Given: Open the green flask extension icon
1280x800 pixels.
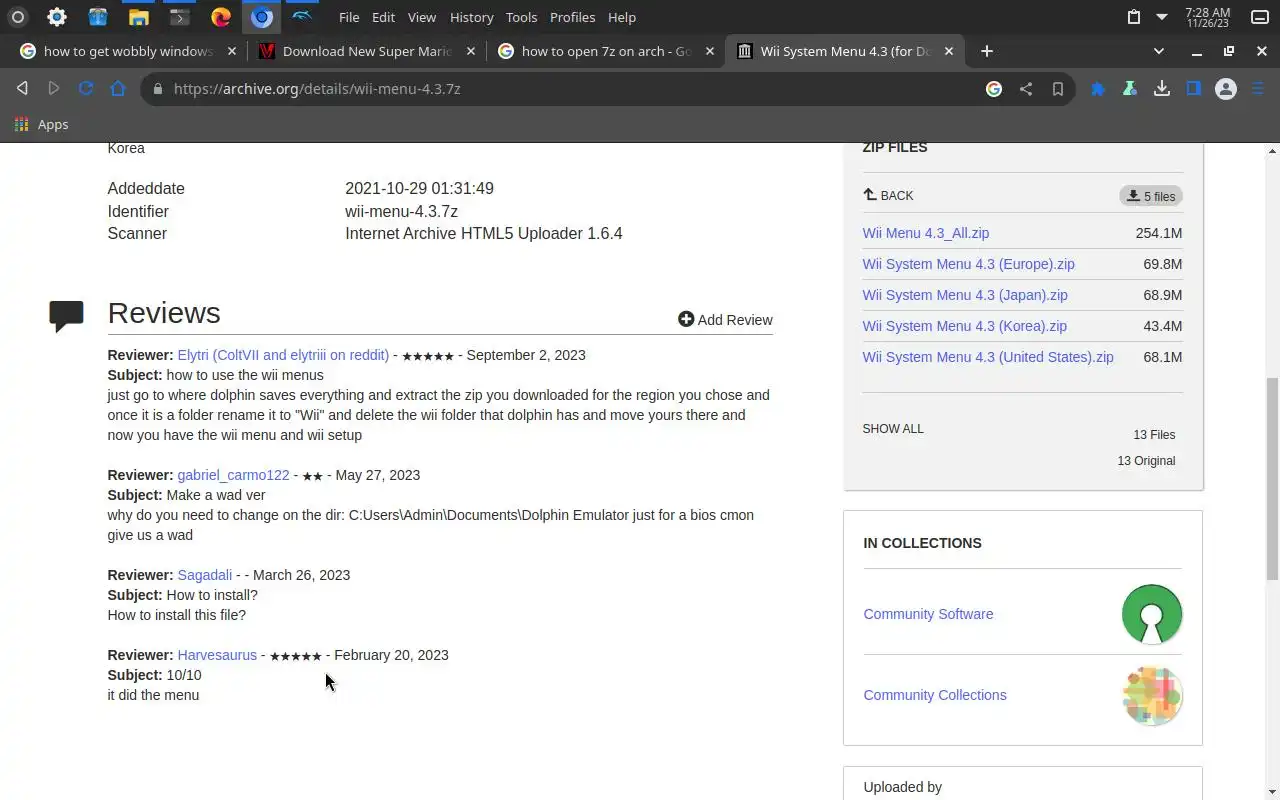Looking at the screenshot, I should pyautogui.click(x=1129, y=89).
